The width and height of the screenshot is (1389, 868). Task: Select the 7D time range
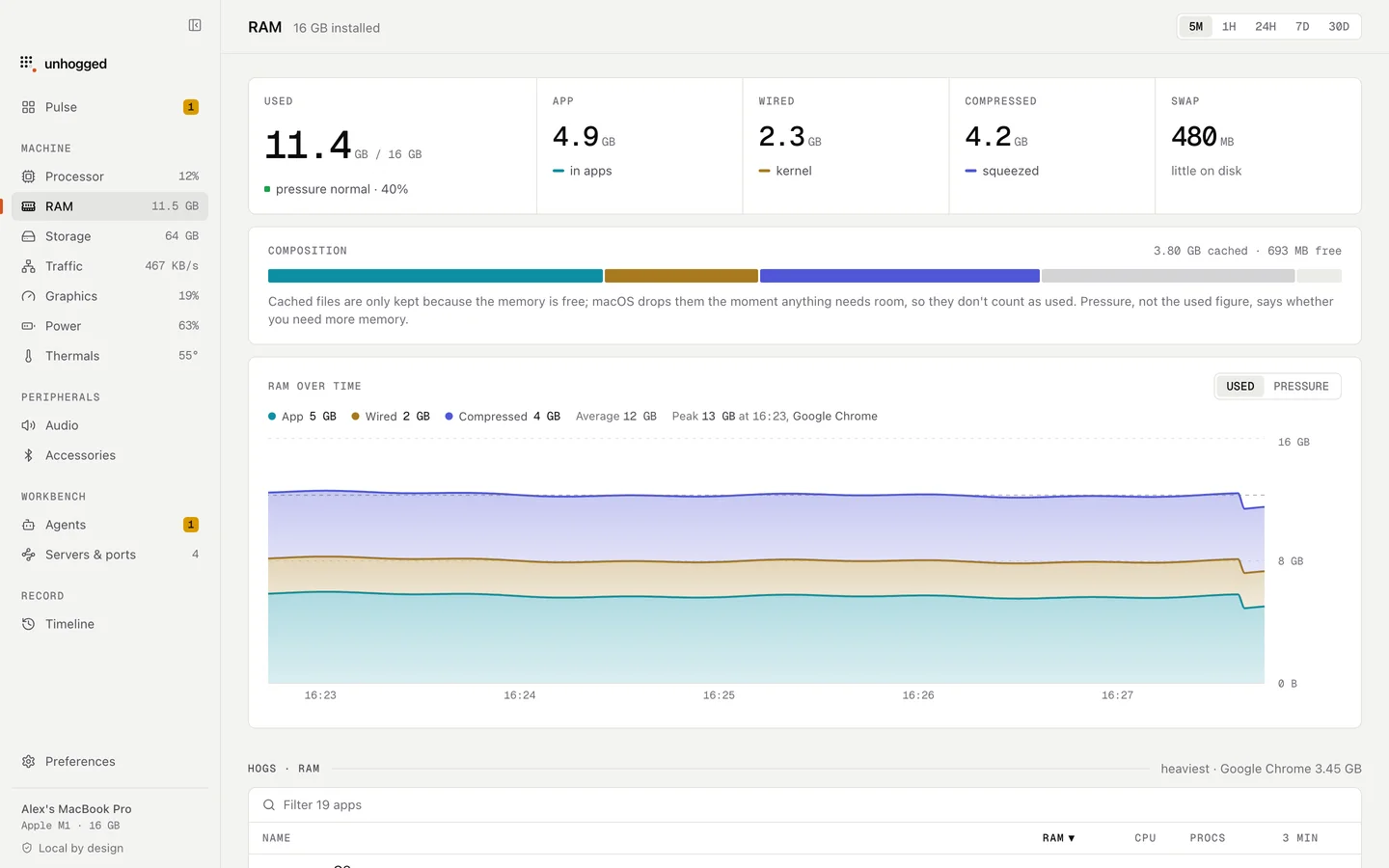tap(1302, 26)
